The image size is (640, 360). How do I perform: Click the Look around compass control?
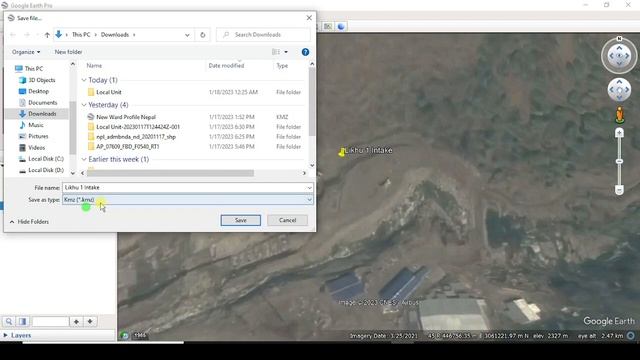(x=619, y=56)
